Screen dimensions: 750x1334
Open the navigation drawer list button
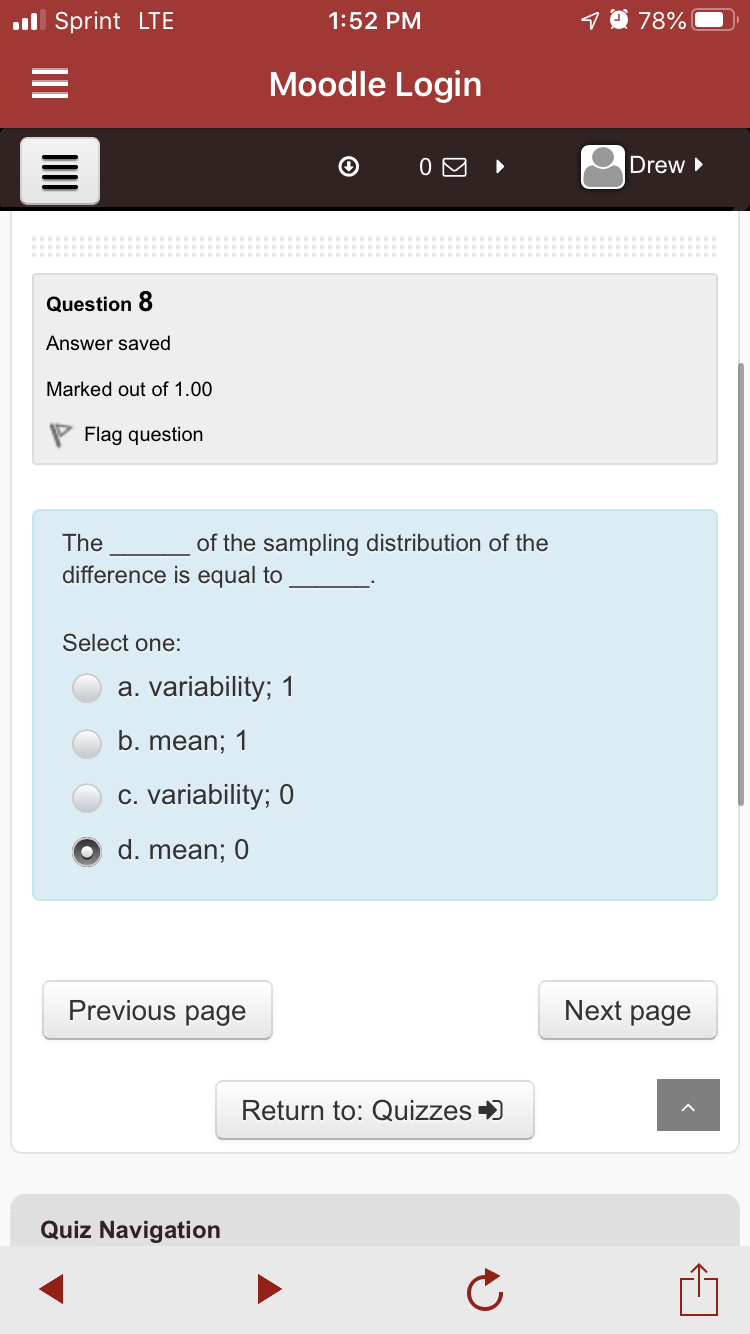coord(61,171)
